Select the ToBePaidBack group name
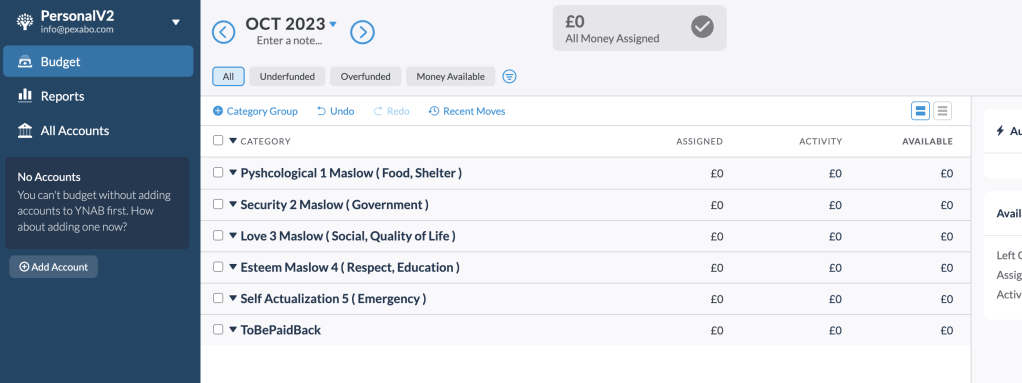 coord(281,330)
